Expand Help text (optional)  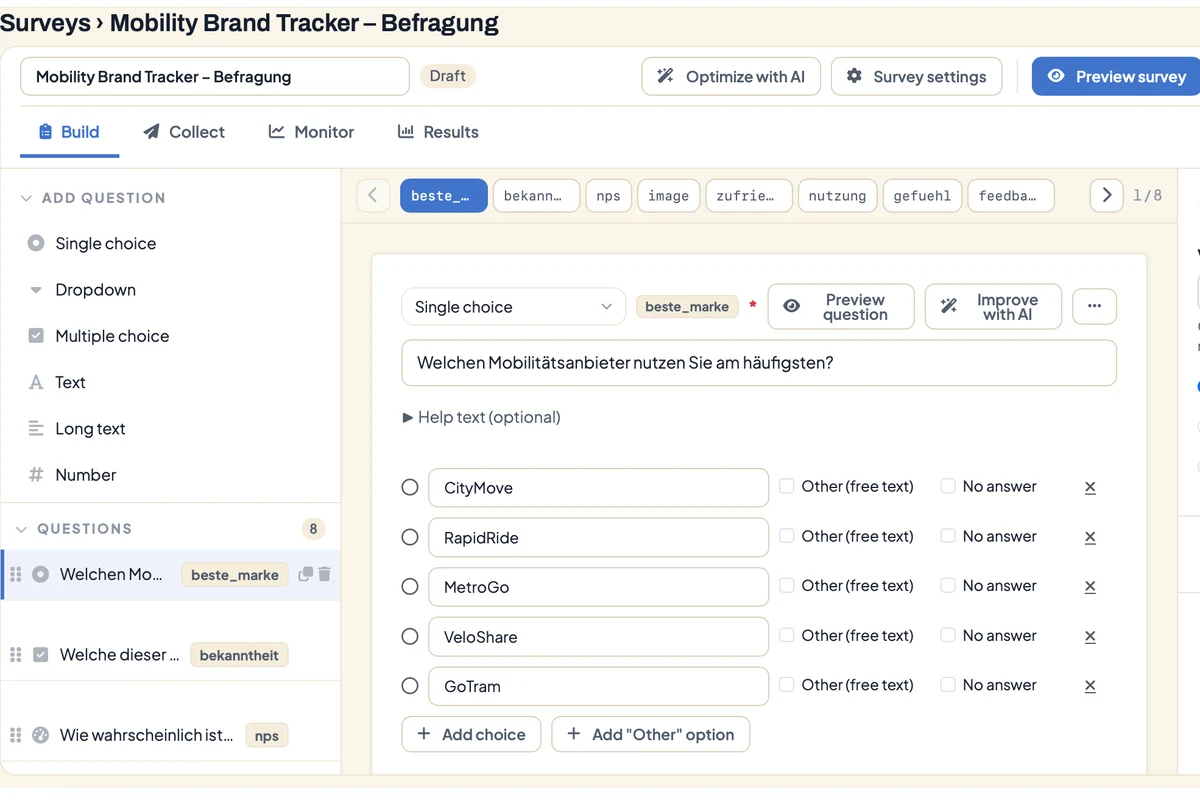[x=481, y=417]
